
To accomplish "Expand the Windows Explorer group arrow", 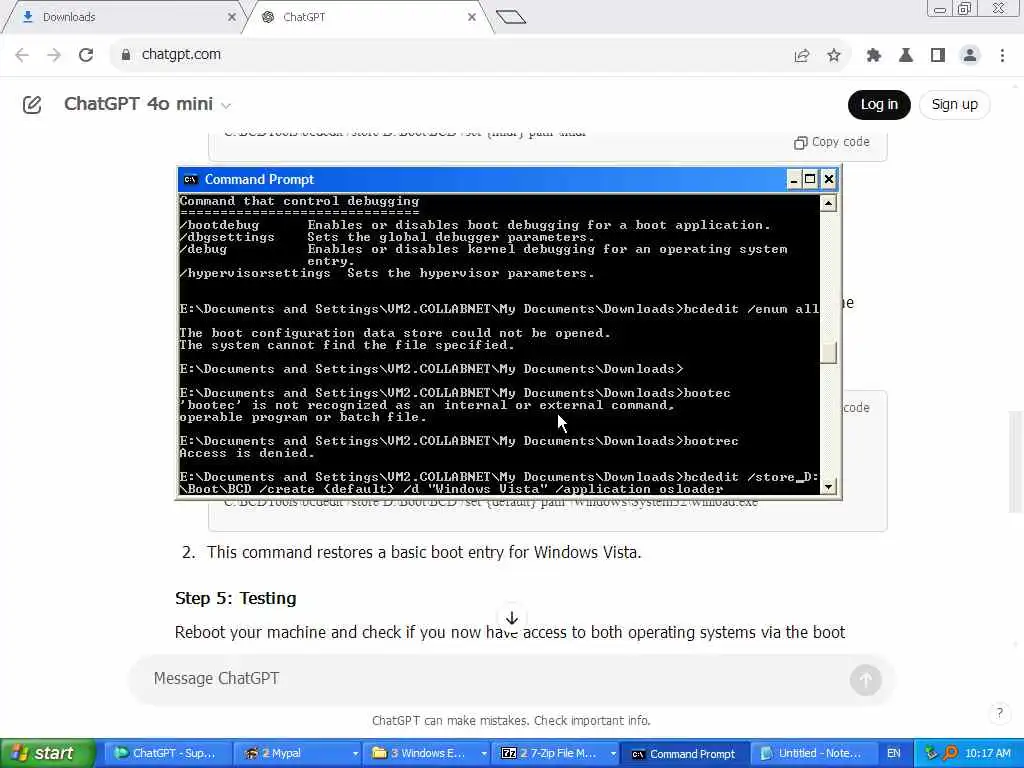I will (484, 754).
